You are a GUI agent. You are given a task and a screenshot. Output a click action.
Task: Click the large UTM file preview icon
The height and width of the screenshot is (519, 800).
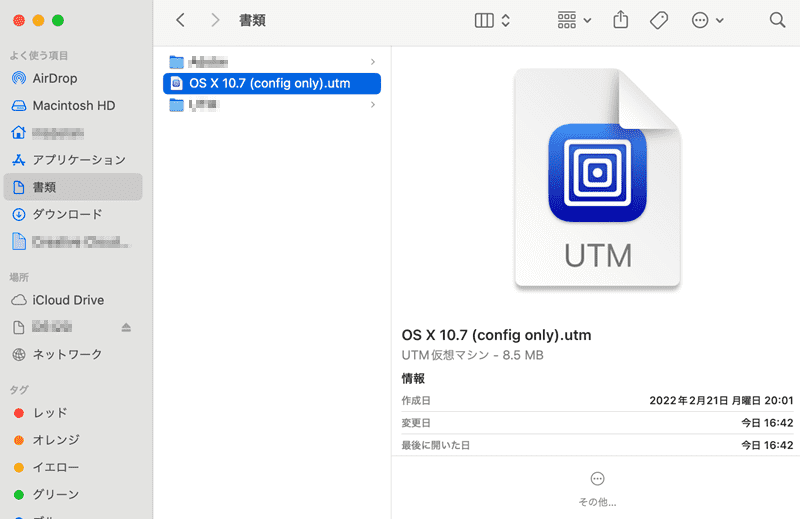(x=597, y=178)
